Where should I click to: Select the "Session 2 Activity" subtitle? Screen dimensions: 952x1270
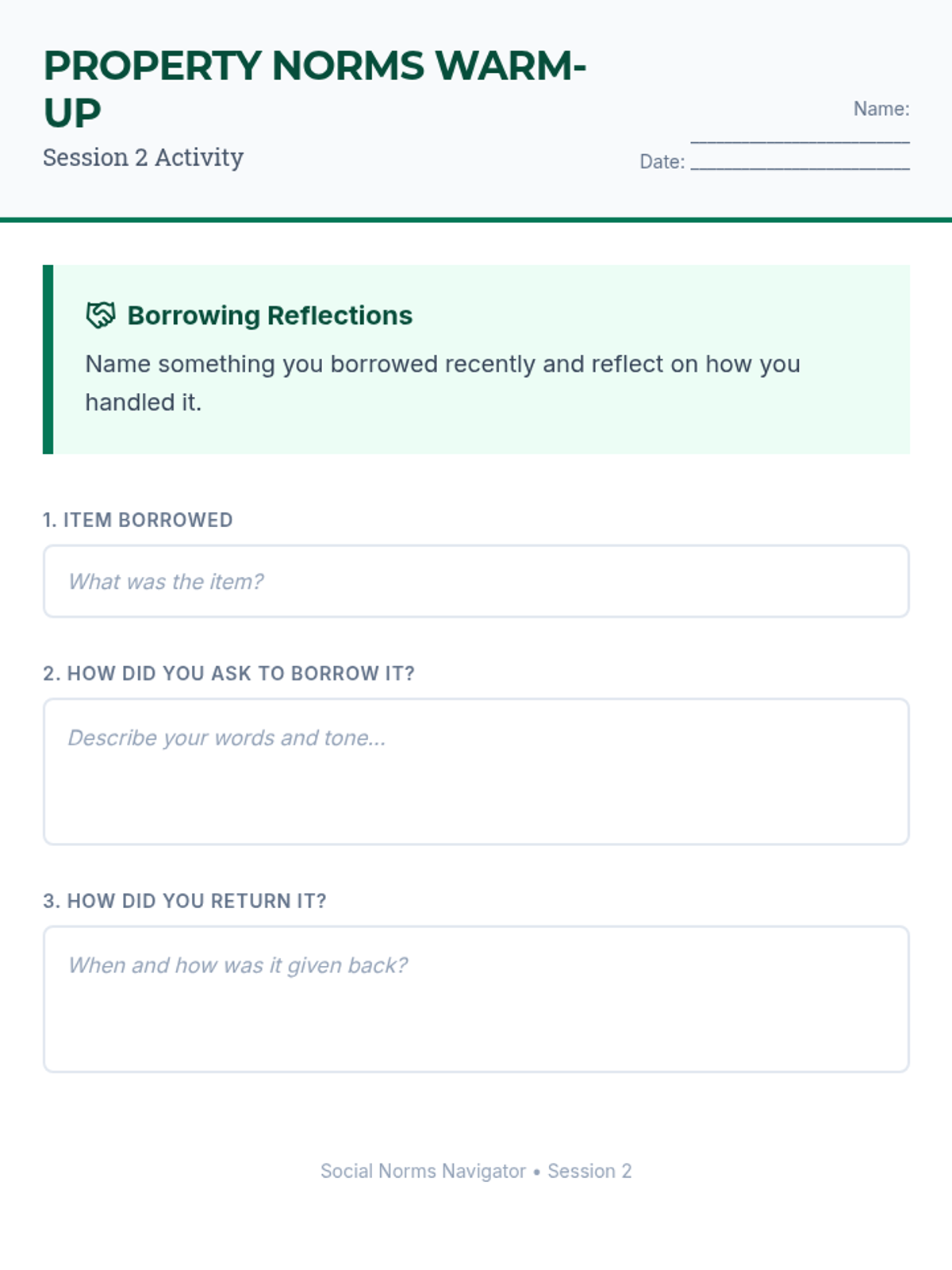tap(143, 157)
